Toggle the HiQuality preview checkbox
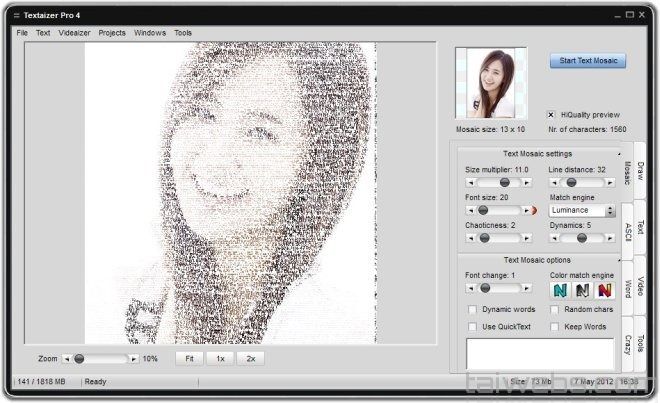This screenshot has height=403, width=660. [x=551, y=114]
